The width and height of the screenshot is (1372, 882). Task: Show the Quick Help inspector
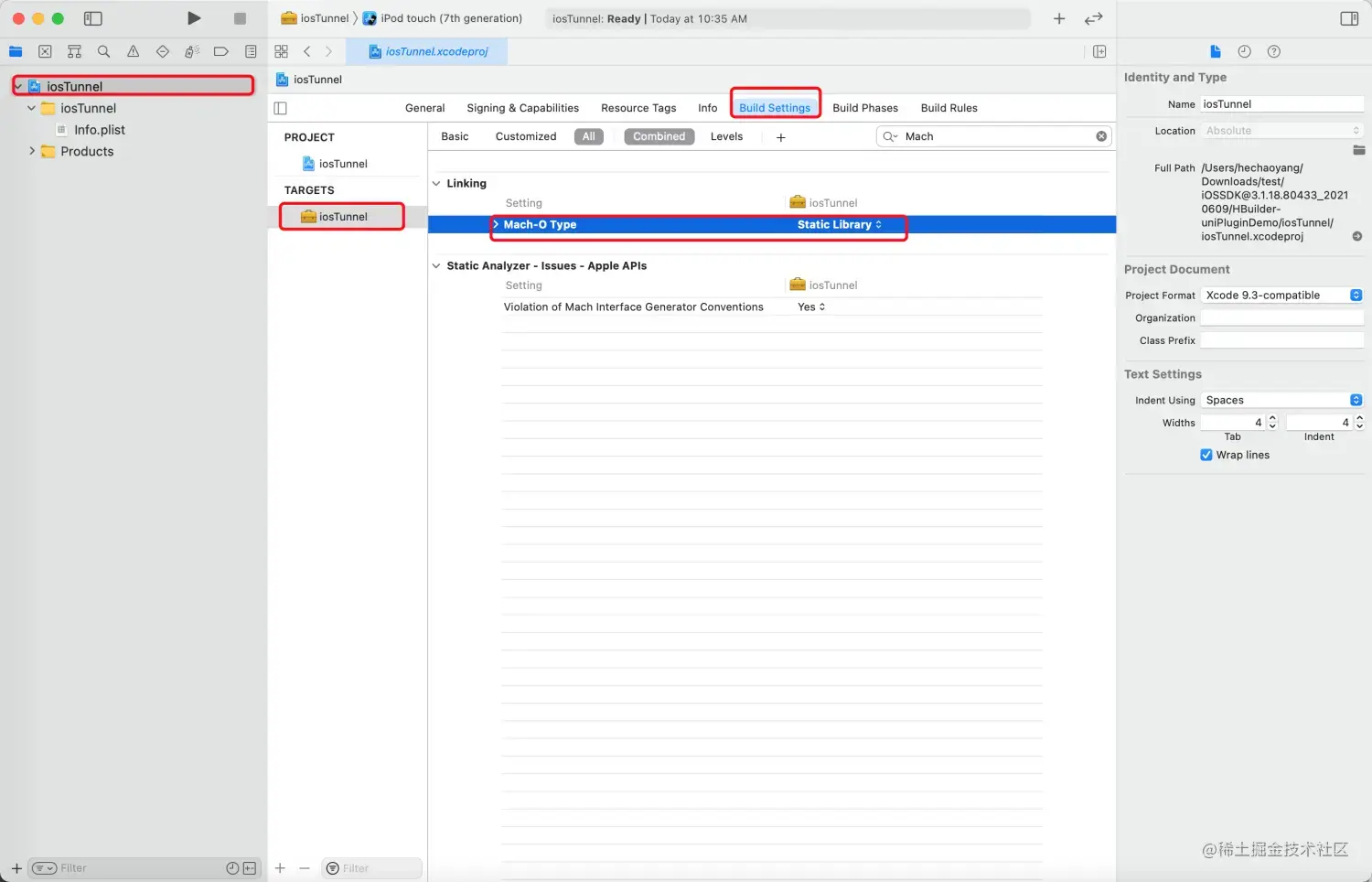(x=1273, y=51)
